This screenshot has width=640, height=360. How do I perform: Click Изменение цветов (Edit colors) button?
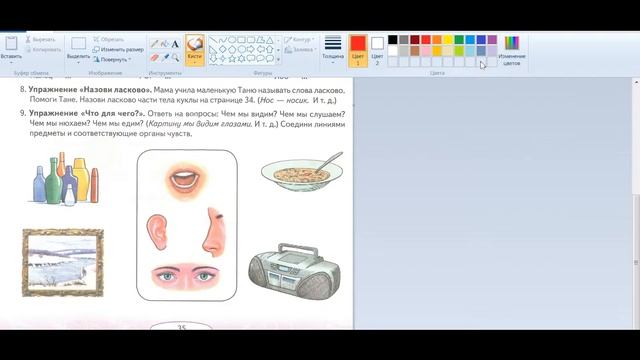pyautogui.click(x=512, y=51)
